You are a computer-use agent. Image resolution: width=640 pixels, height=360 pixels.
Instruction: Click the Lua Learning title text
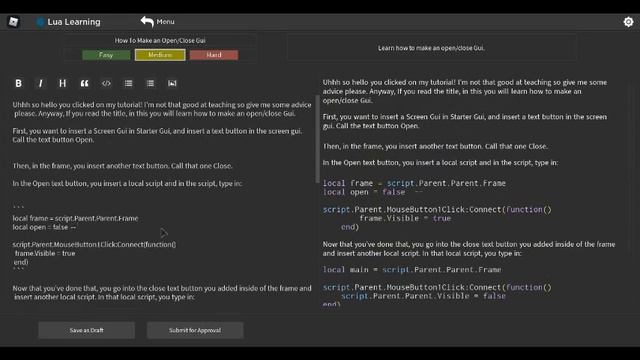(x=74, y=22)
